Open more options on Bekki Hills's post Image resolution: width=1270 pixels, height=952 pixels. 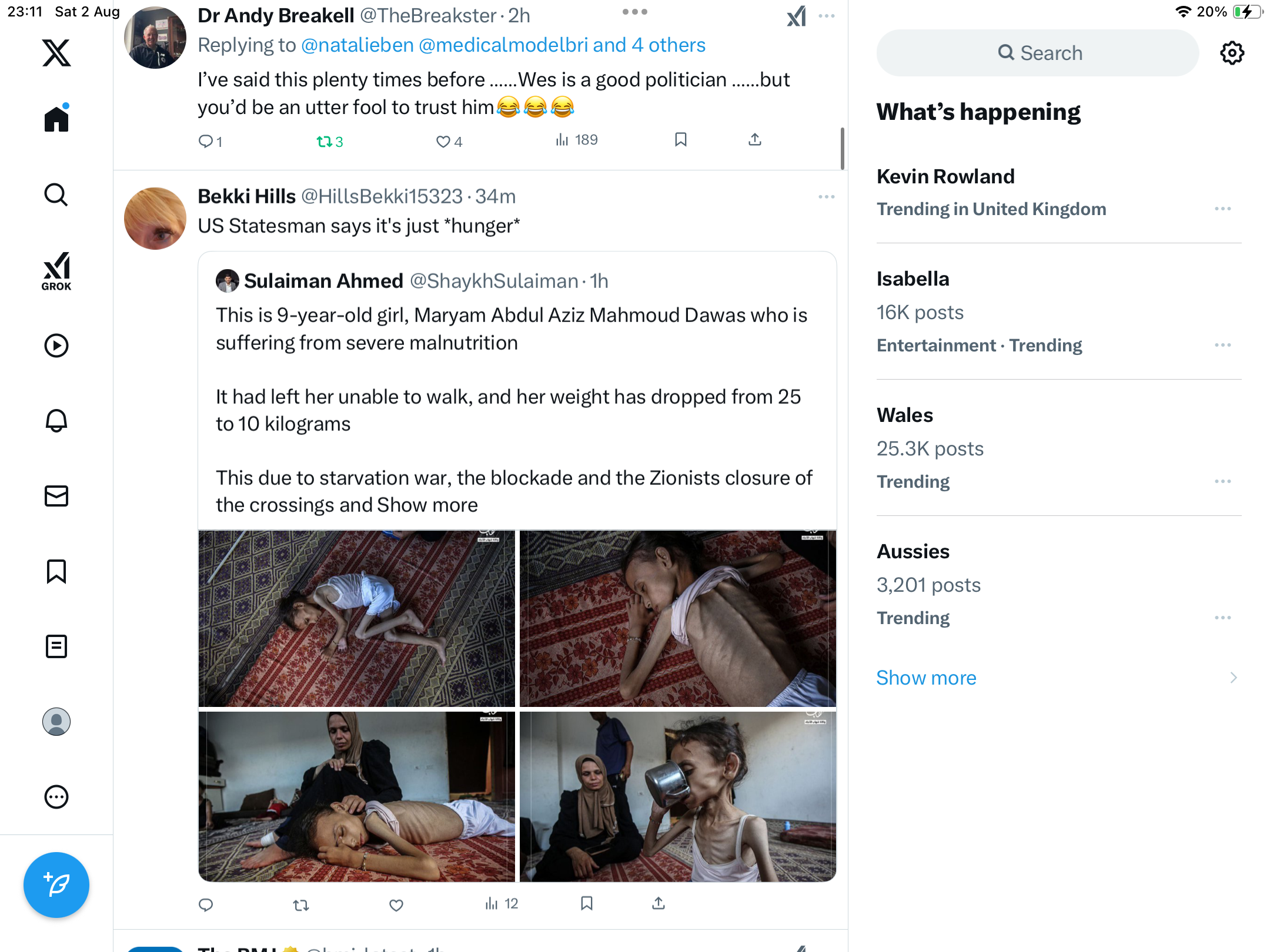point(826,197)
